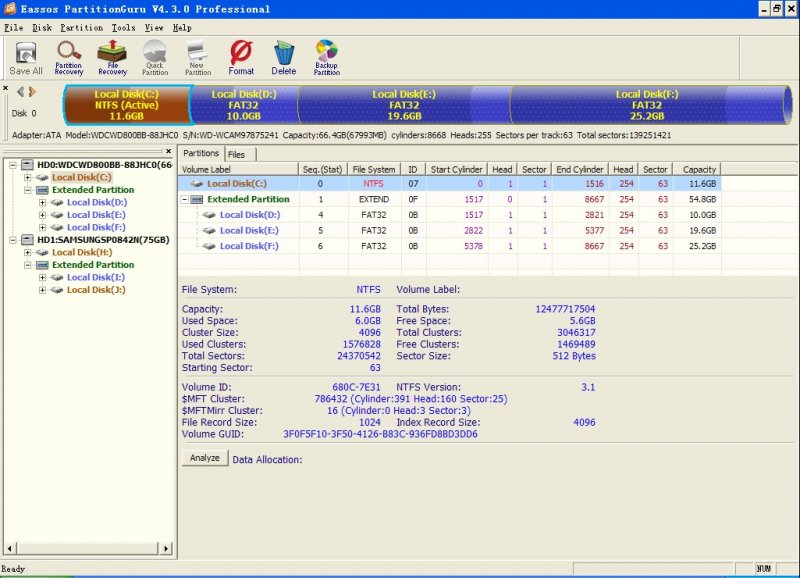The image size is (800, 578).
Task: Switch to the Files tab
Action: [x=236, y=154]
